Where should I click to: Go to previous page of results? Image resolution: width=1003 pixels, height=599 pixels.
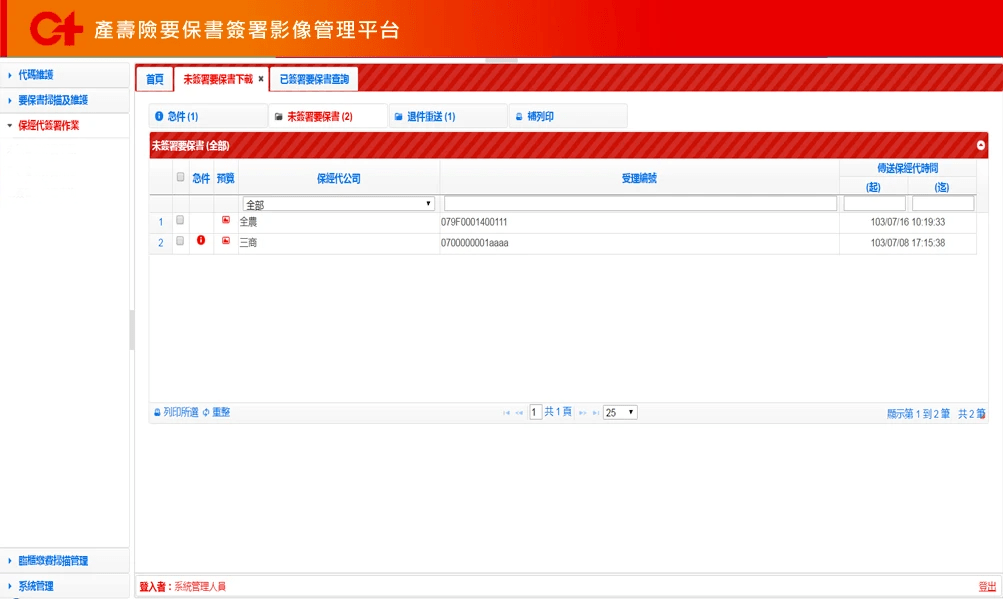(519, 413)
